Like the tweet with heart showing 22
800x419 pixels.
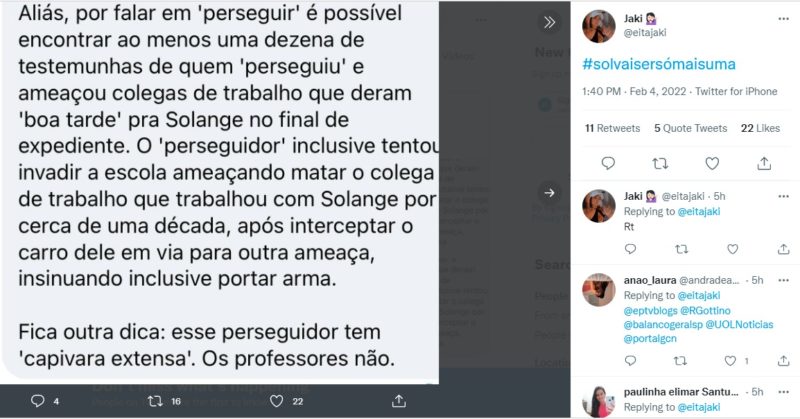click(277, 401)
